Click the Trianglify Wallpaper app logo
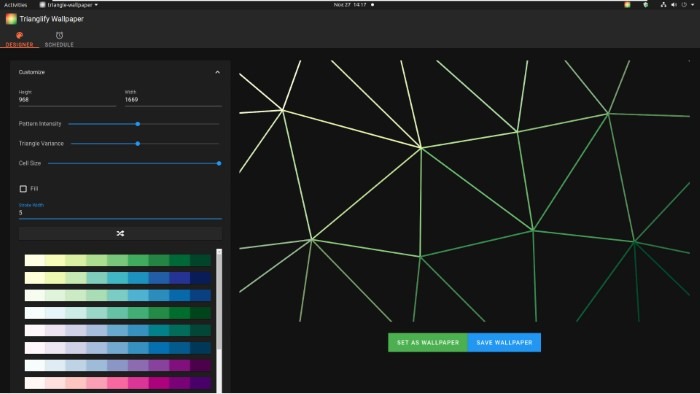Image resolution: width=700 pixels, height=394 pixels. 11,19
